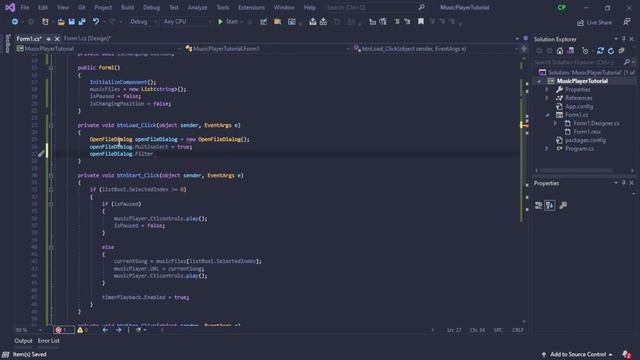
Task: Toggle Auto Hide pin on Solution Explorer
Action: point(623,39)
